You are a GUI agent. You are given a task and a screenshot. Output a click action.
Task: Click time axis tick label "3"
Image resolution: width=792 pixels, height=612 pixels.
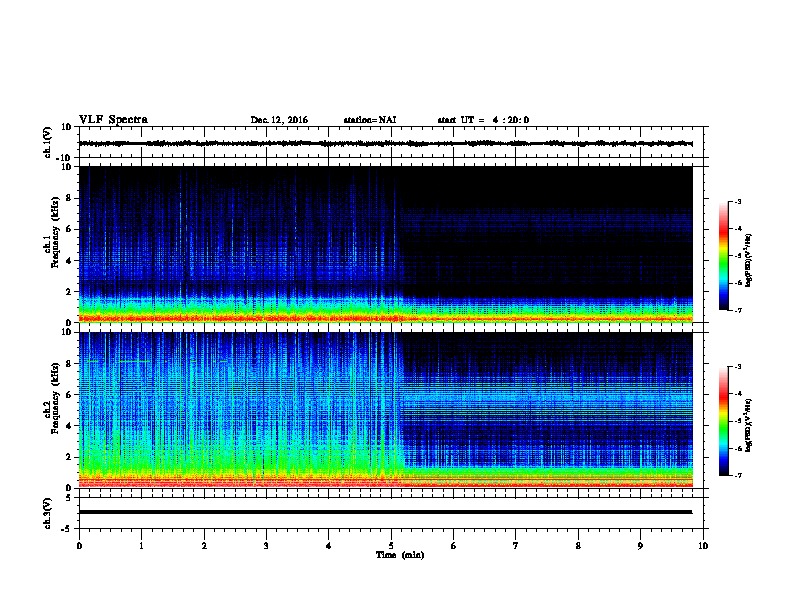pos(266,546)
